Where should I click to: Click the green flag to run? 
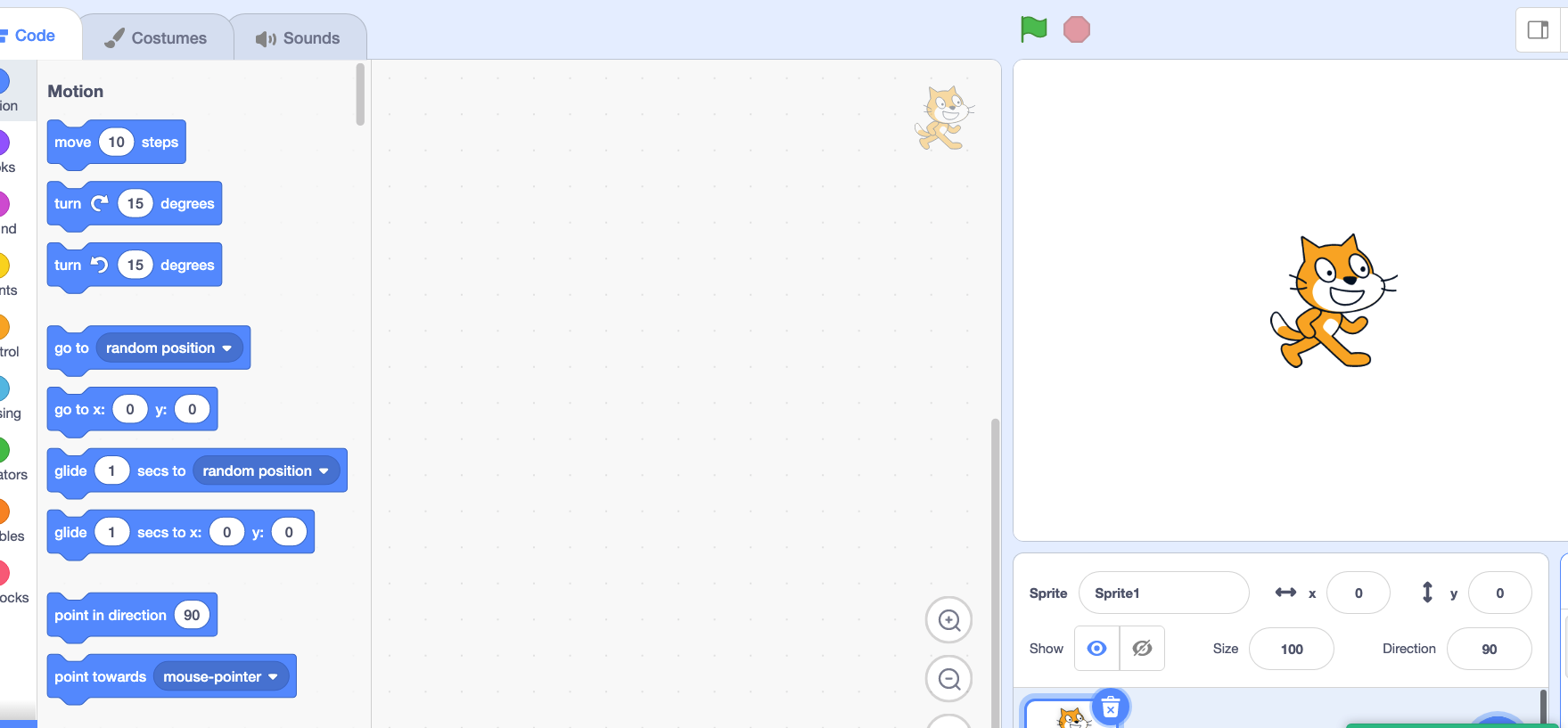point(1033,29)
